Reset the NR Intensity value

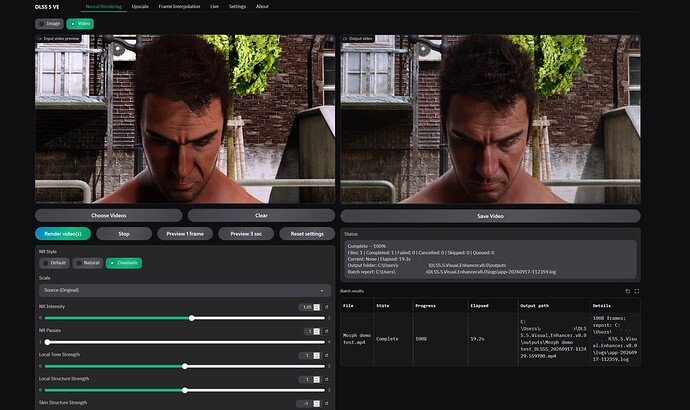coord(327,307)
